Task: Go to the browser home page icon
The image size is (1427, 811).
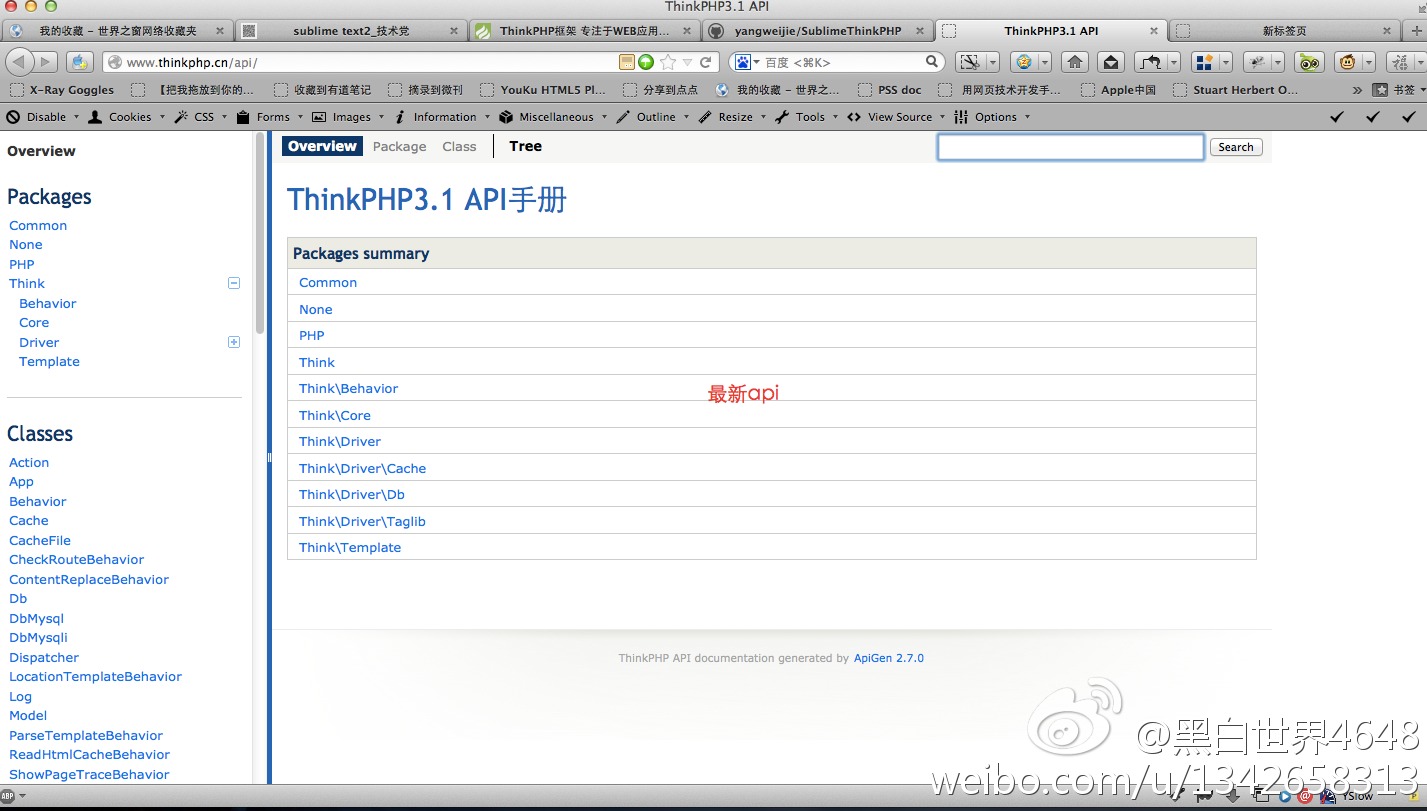Action: point(1075,62)
